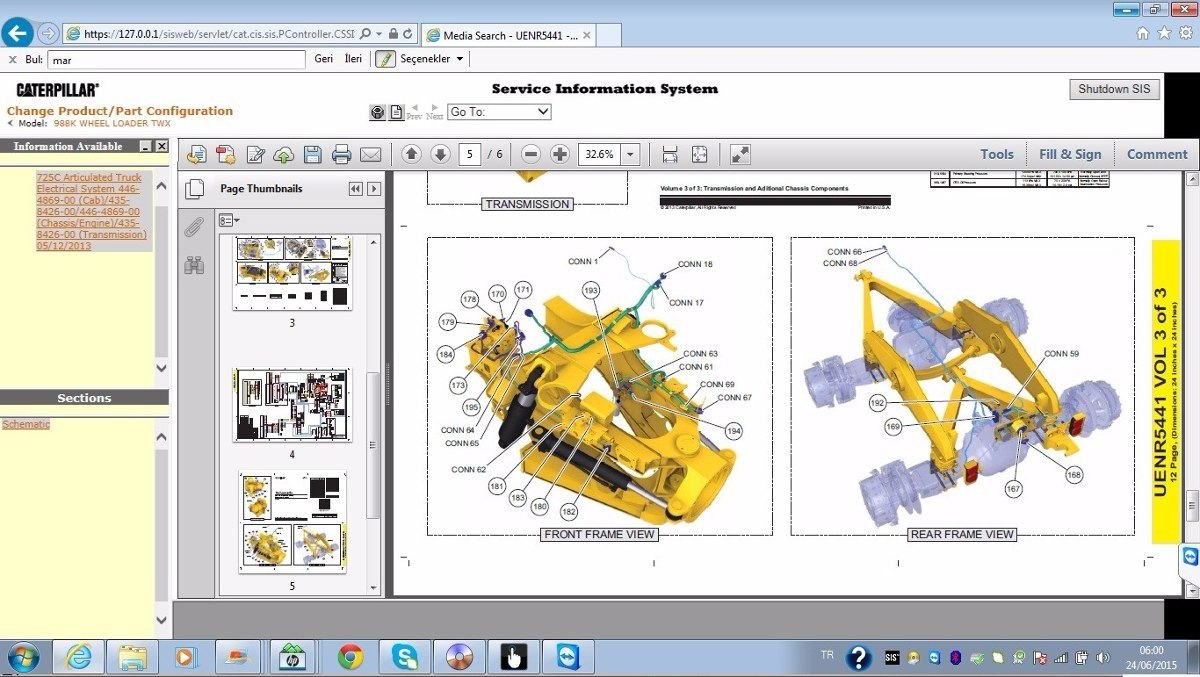Screen dimensions: 1200x677
Task: Click the Email envelope icon
Action: 371,154
